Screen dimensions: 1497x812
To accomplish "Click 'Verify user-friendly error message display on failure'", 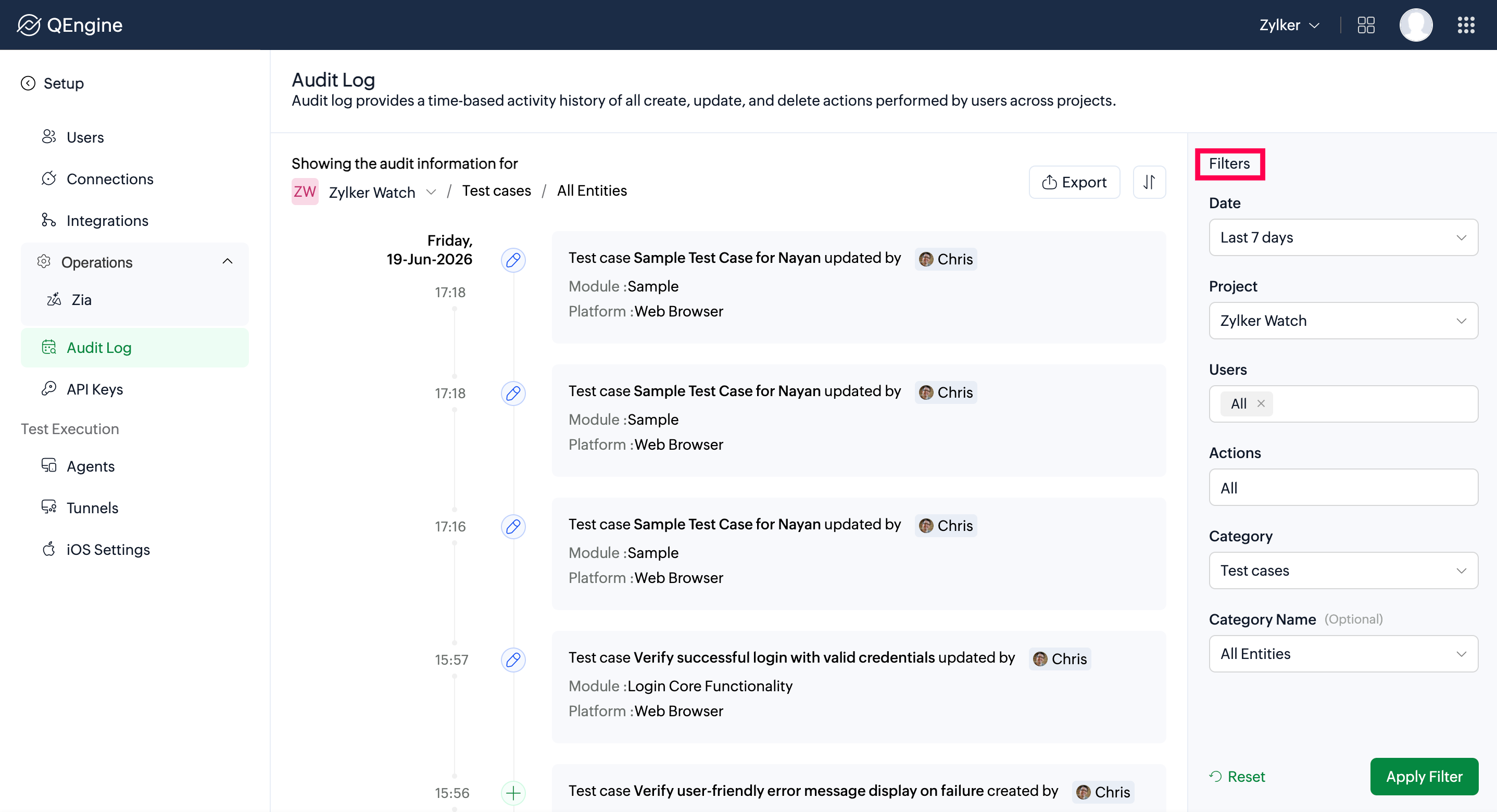I will point(808,791).
